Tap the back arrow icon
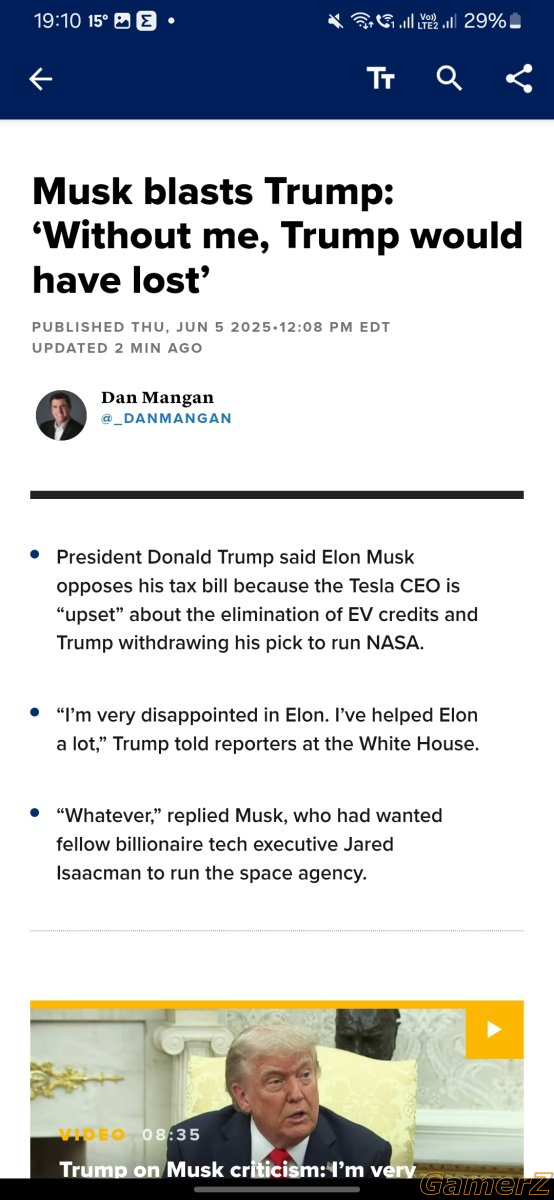This screenshot has height=1200, width=554. coord(41,79)
